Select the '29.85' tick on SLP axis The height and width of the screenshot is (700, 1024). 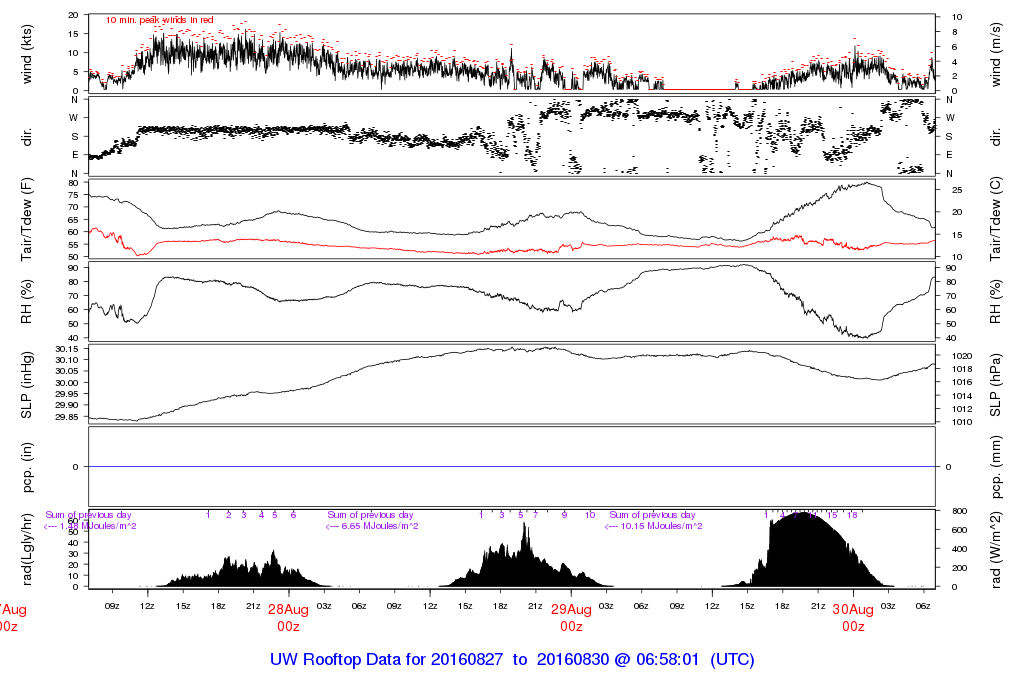tap(67, 417)
